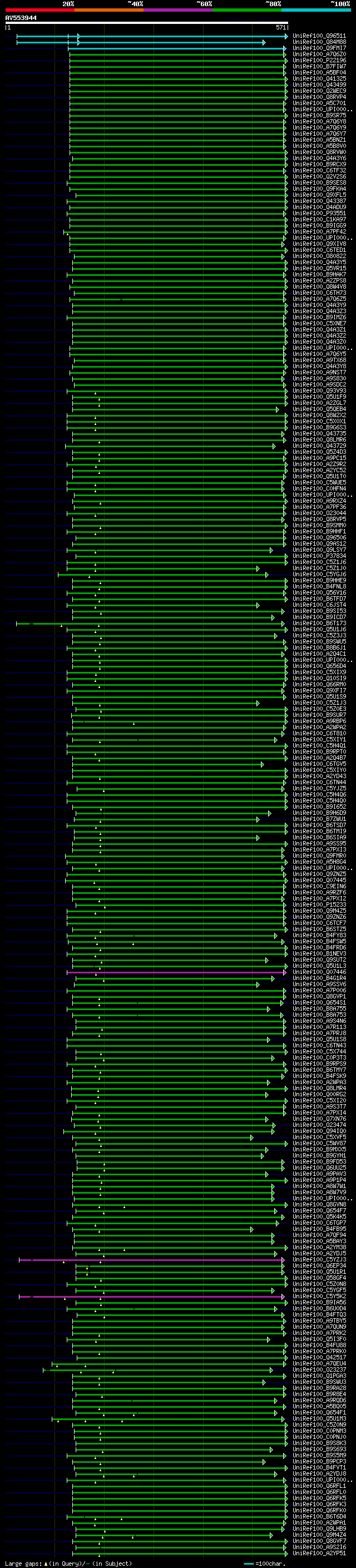
Task: Select the UniRef100_C1KA97 label
Action: (319, 219)
